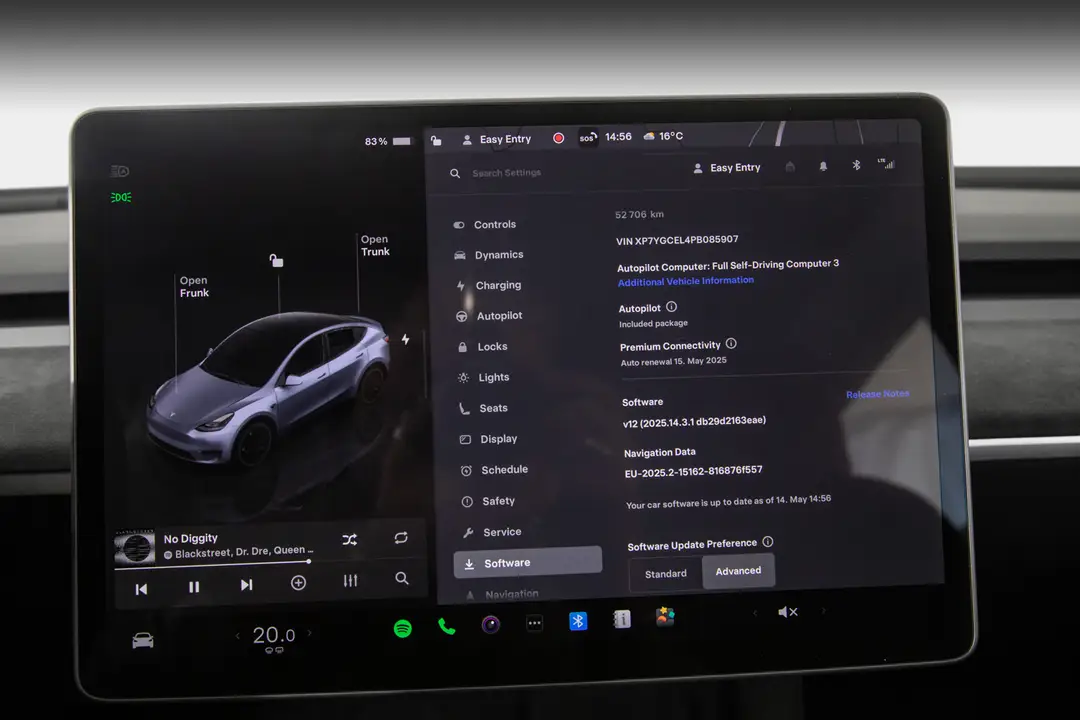Viewport: 1080px width, 720px height.
Task: Open the audio equalizer settings icon
Action: pos(350,580)
